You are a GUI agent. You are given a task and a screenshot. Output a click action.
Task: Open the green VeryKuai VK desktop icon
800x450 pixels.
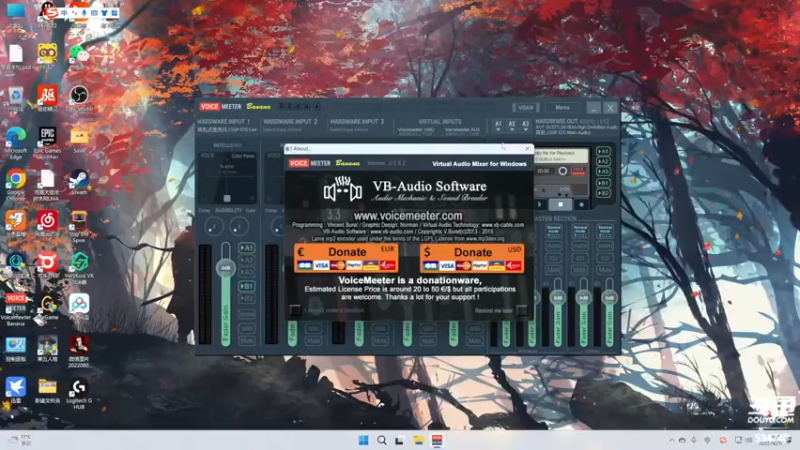(x=79, y=268)
